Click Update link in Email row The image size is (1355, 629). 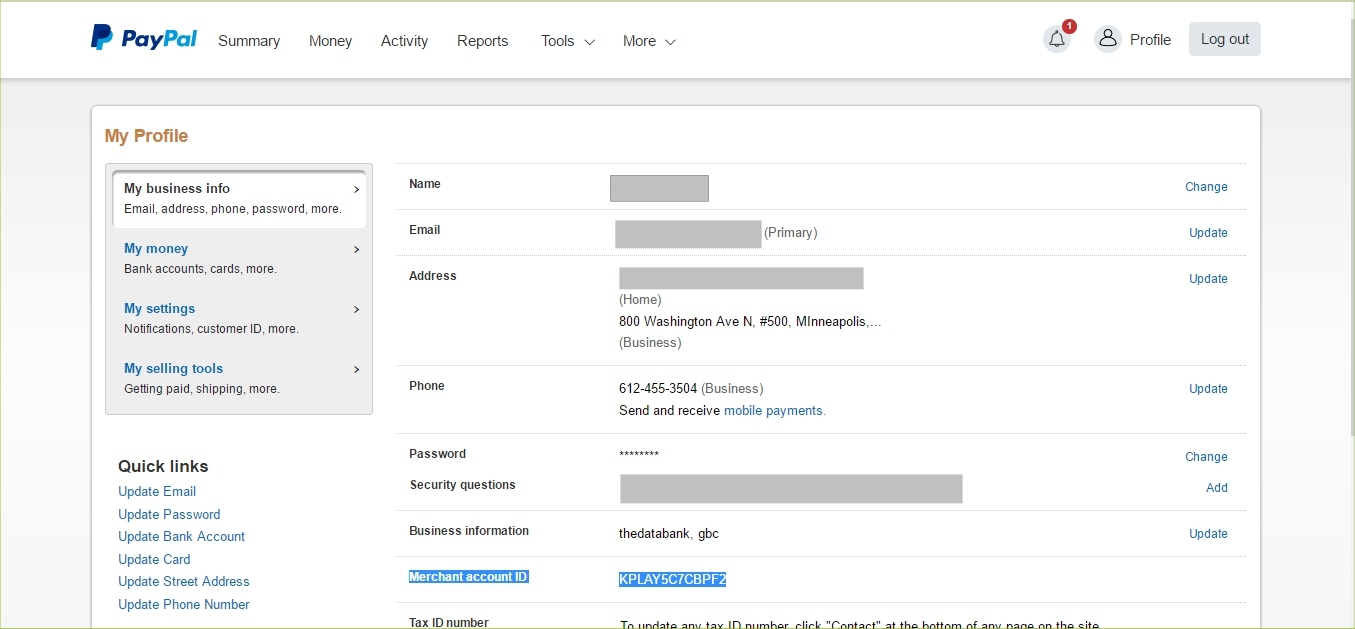coord(1208,233)
